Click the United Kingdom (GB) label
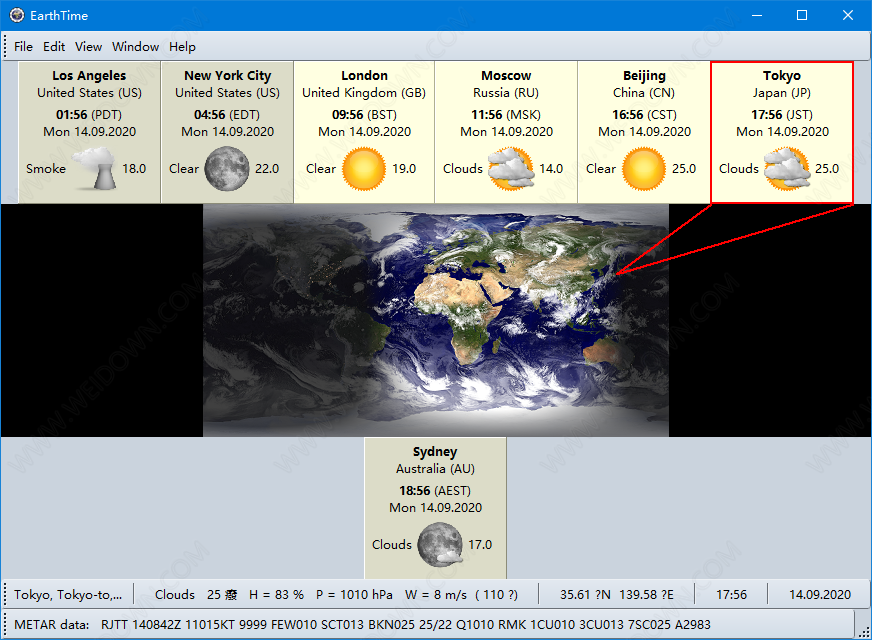 click(364, 93)
